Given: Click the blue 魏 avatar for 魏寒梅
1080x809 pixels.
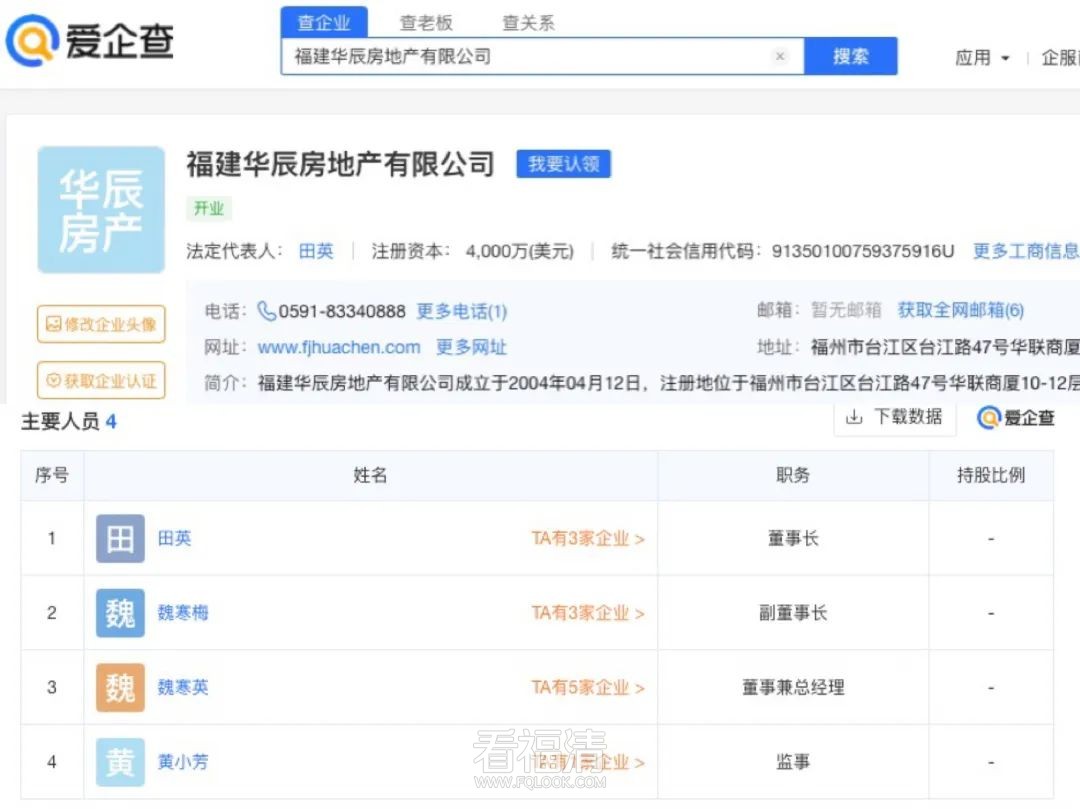Looking at the screenshot, I should [x=120, y=613].
